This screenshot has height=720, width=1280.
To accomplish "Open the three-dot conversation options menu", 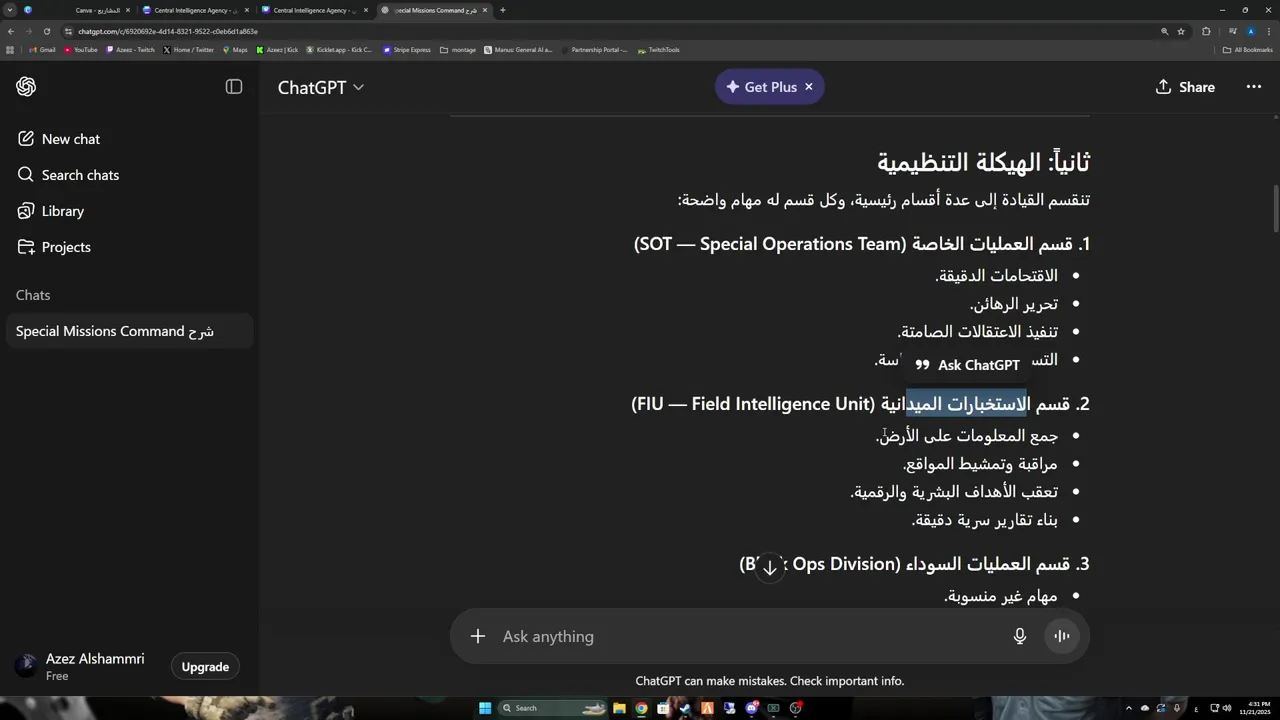I will [1253, 87].
